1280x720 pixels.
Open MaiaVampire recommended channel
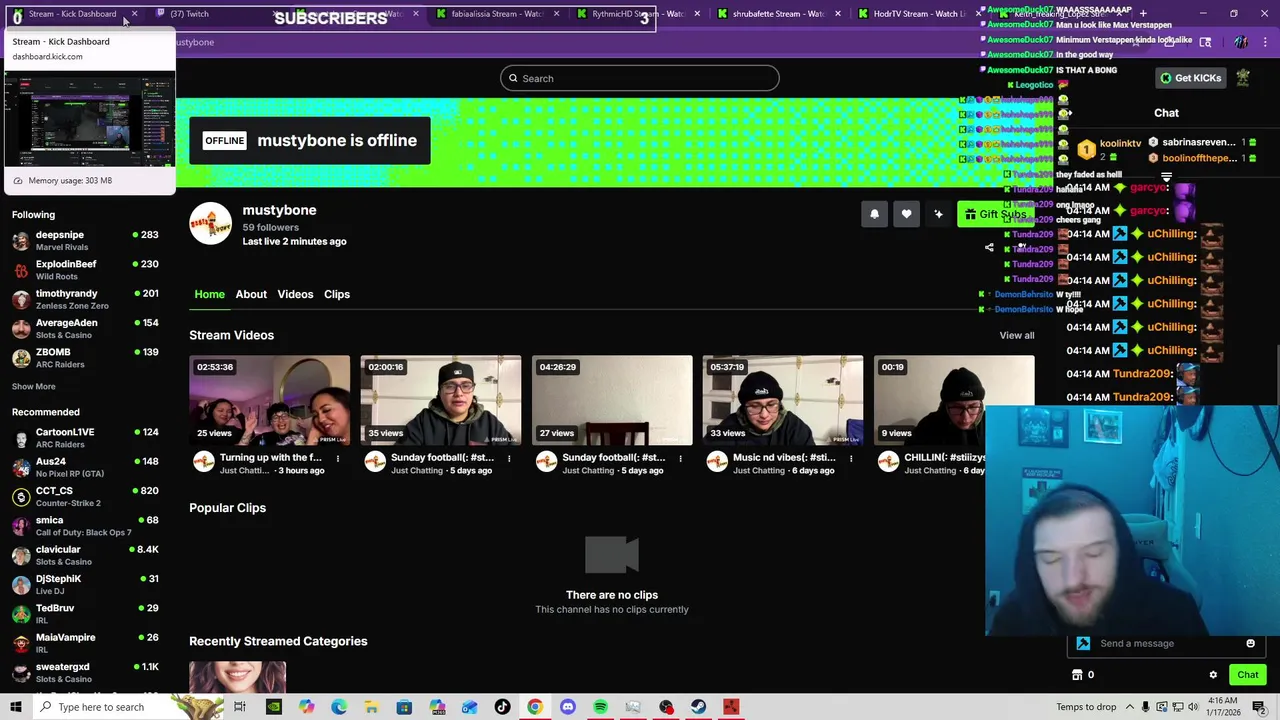click(x=86, y=643)
